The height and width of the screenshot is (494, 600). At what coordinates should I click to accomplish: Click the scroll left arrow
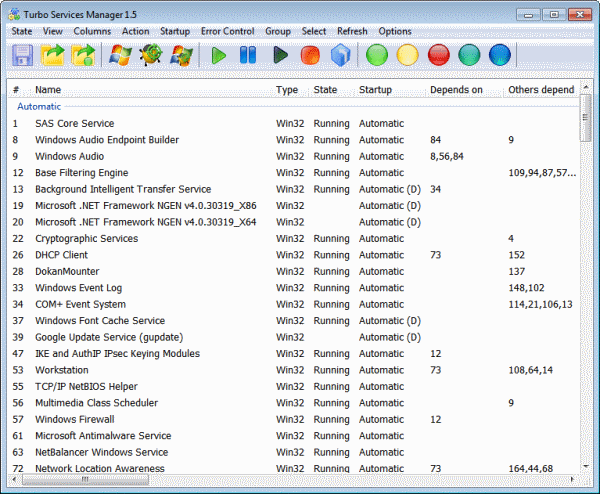coord(15,479)
